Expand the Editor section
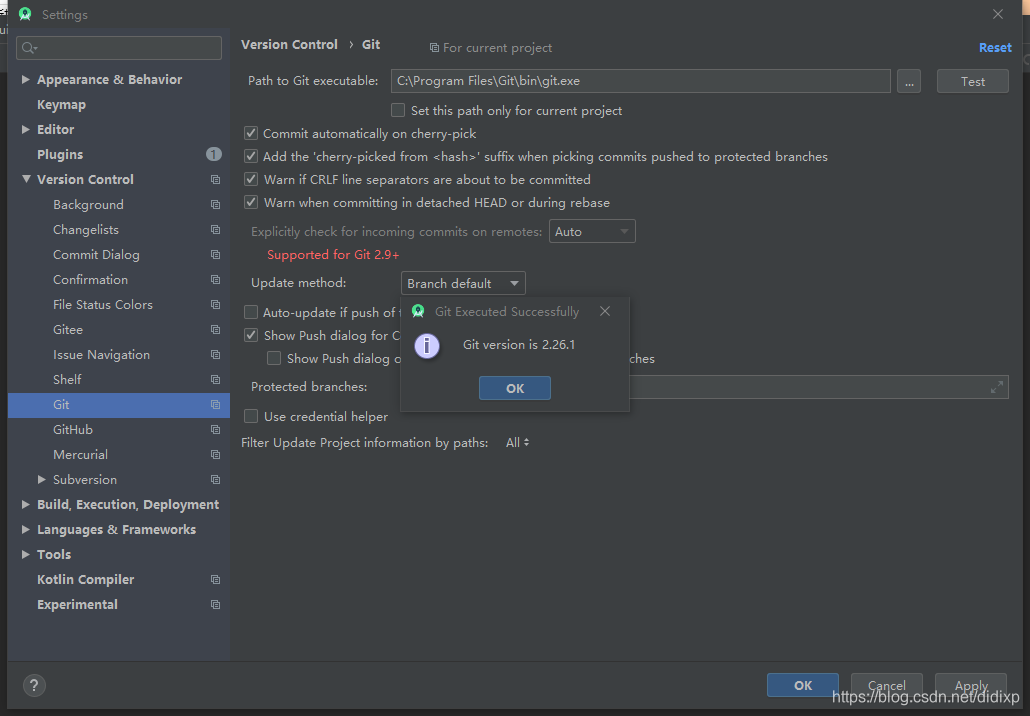Image resolution: width=1030 pixels, height=716 pixels. [26, 129]
